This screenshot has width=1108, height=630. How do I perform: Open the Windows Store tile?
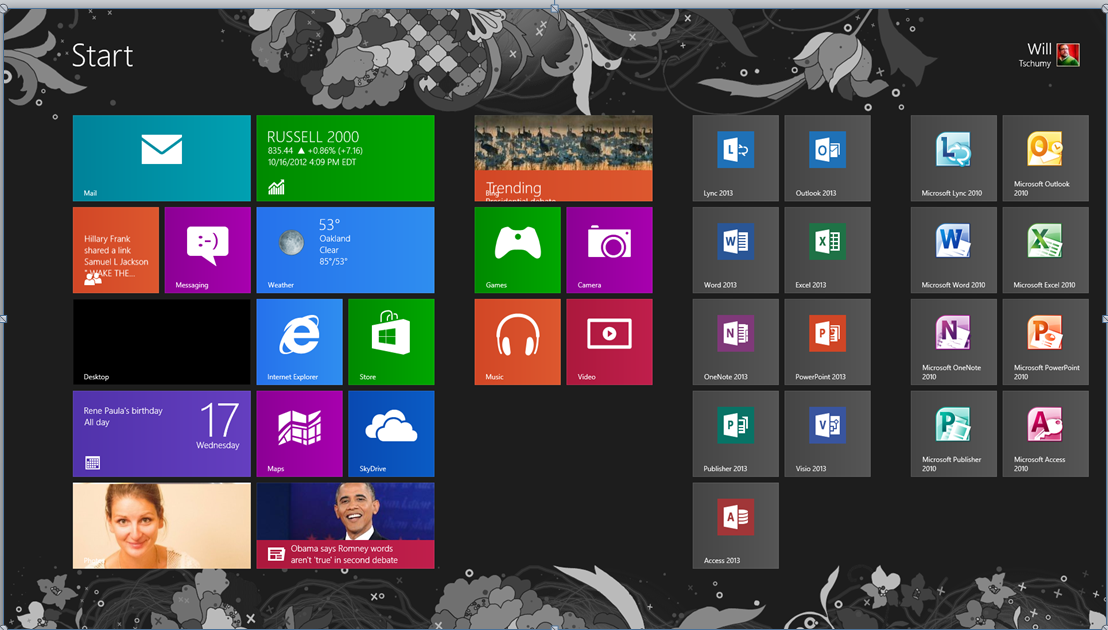[391, 341]
